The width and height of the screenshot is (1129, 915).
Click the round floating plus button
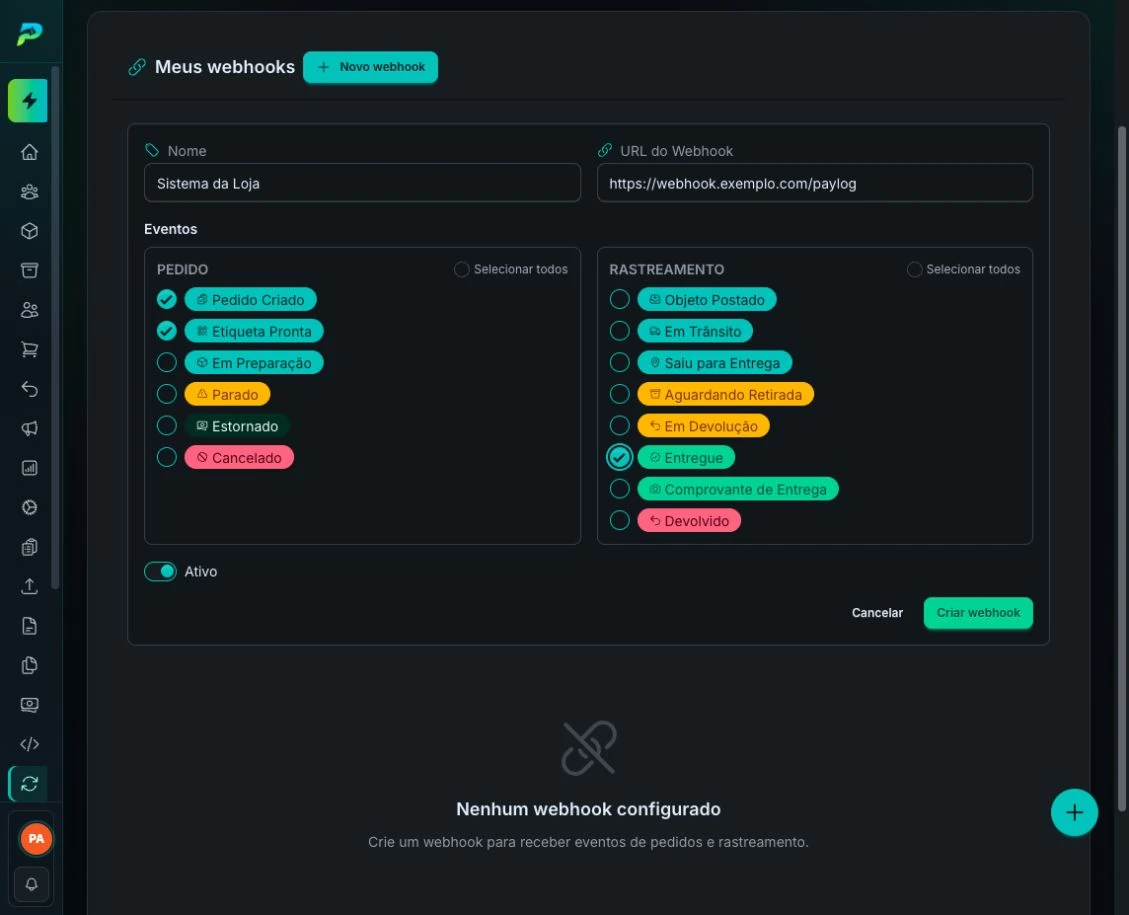coord(1074,813)
